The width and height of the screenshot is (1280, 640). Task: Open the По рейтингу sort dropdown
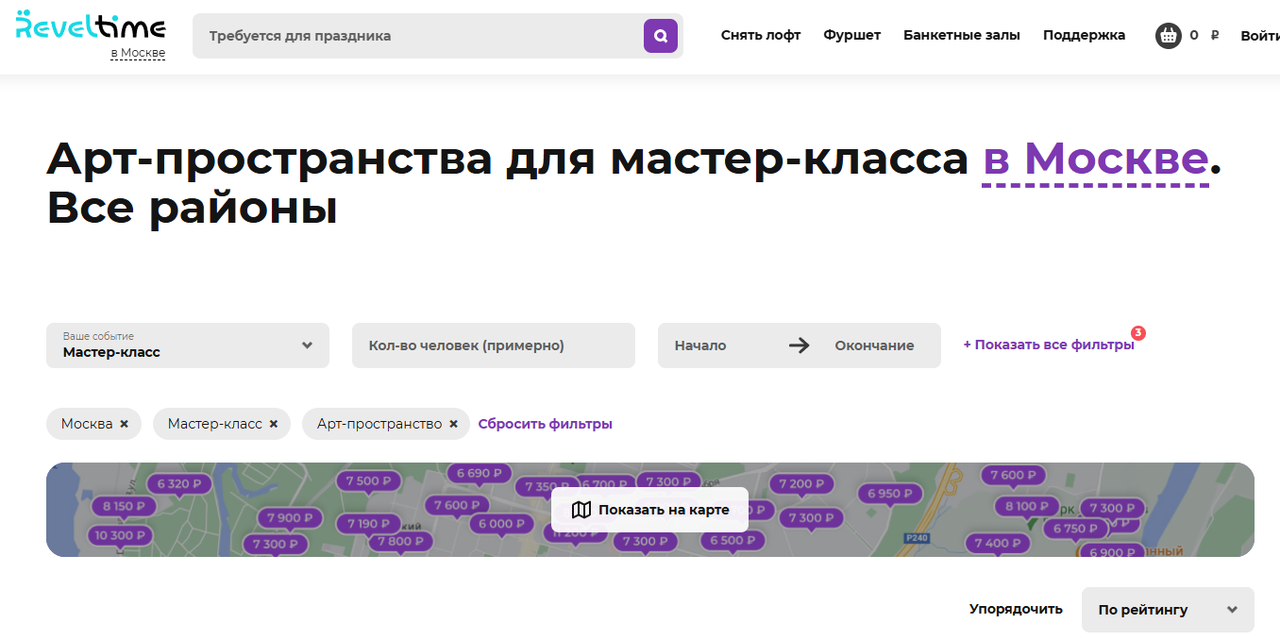coord(1167,610)
